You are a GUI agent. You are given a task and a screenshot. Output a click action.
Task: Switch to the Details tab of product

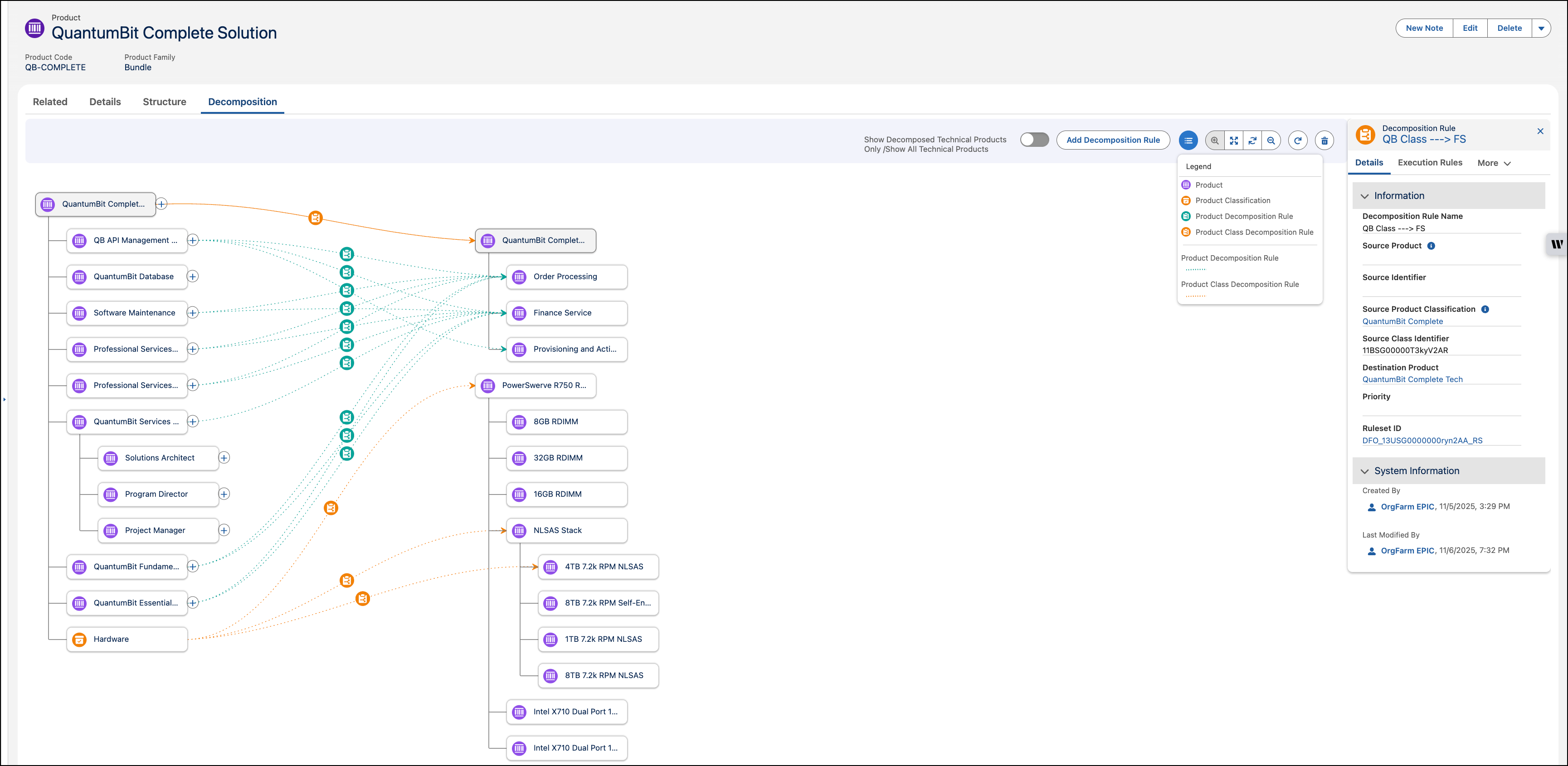click(x=105, y=102)
